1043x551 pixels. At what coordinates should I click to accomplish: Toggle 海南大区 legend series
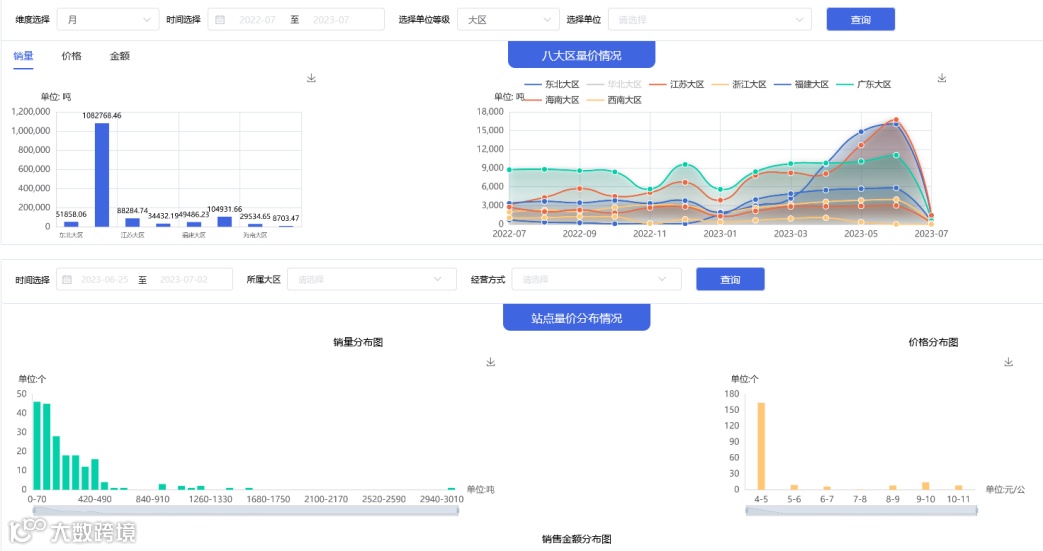[x=552, y=100]
